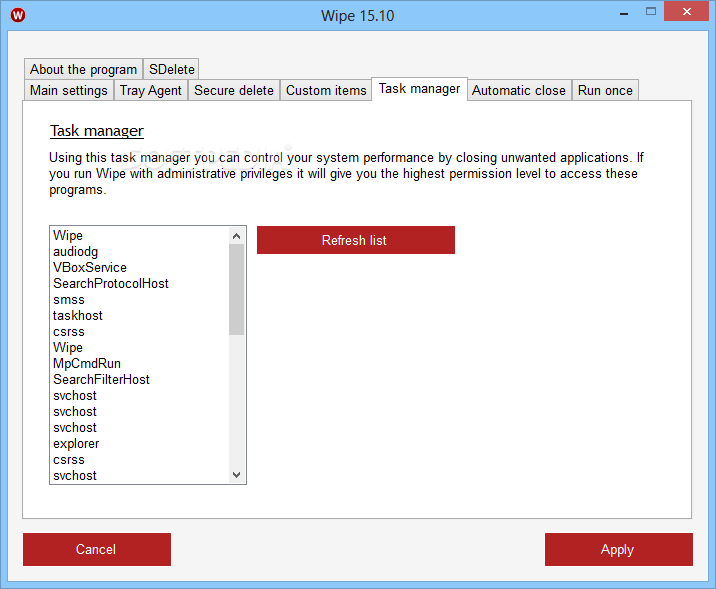
Task: Select the Secure delete tab
Action: [234, 90]
